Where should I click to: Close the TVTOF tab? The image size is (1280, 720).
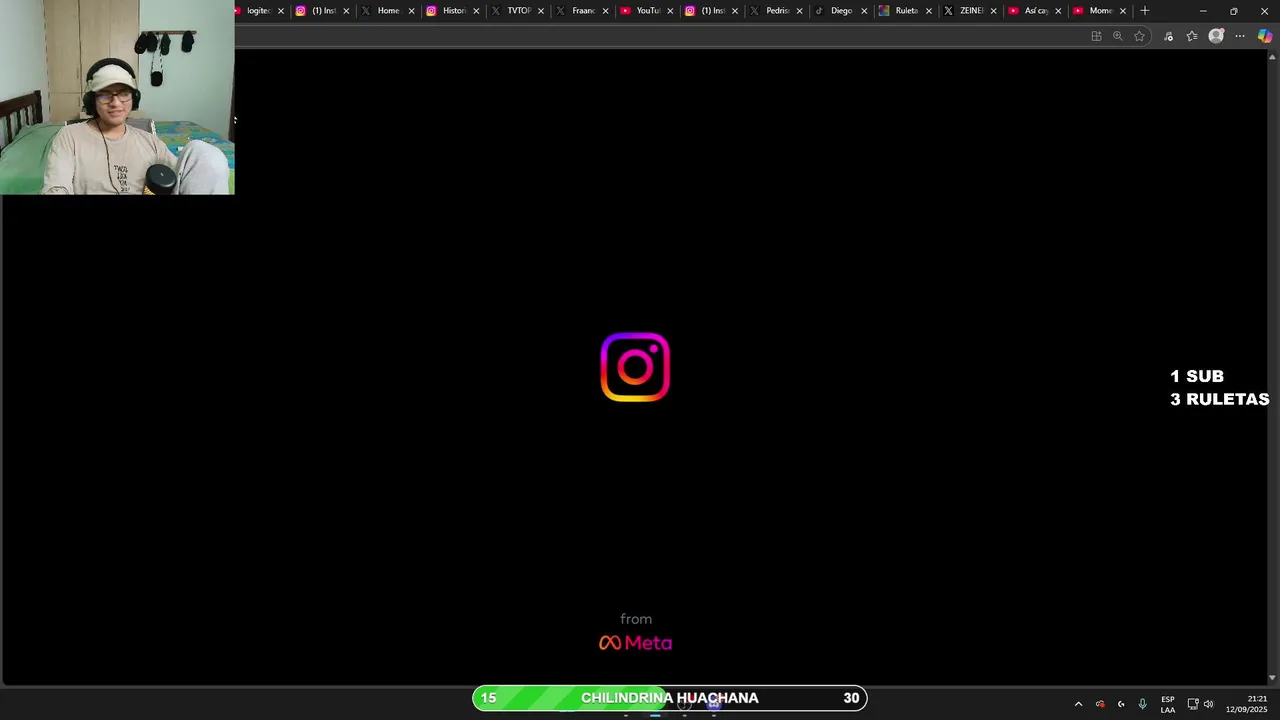(541, 11)
